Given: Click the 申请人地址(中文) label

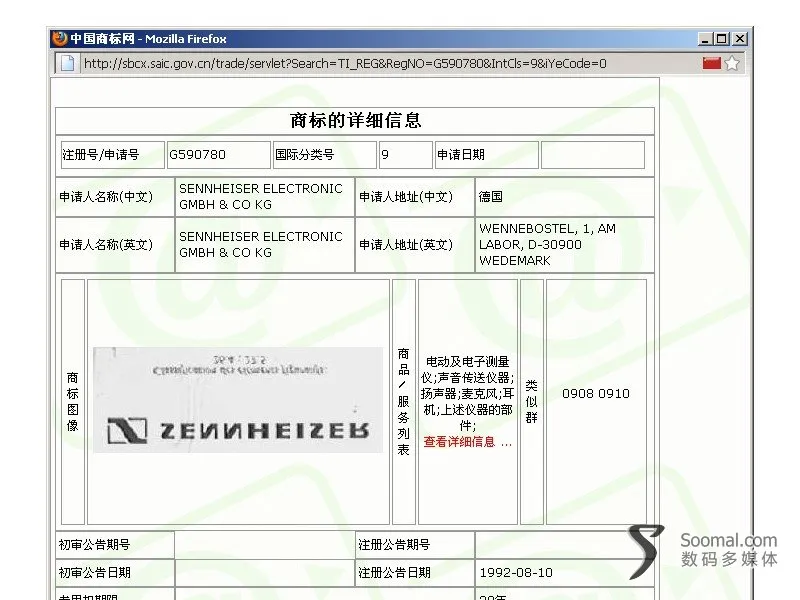Looking at the screenshot, I should (x=406, y=197).
